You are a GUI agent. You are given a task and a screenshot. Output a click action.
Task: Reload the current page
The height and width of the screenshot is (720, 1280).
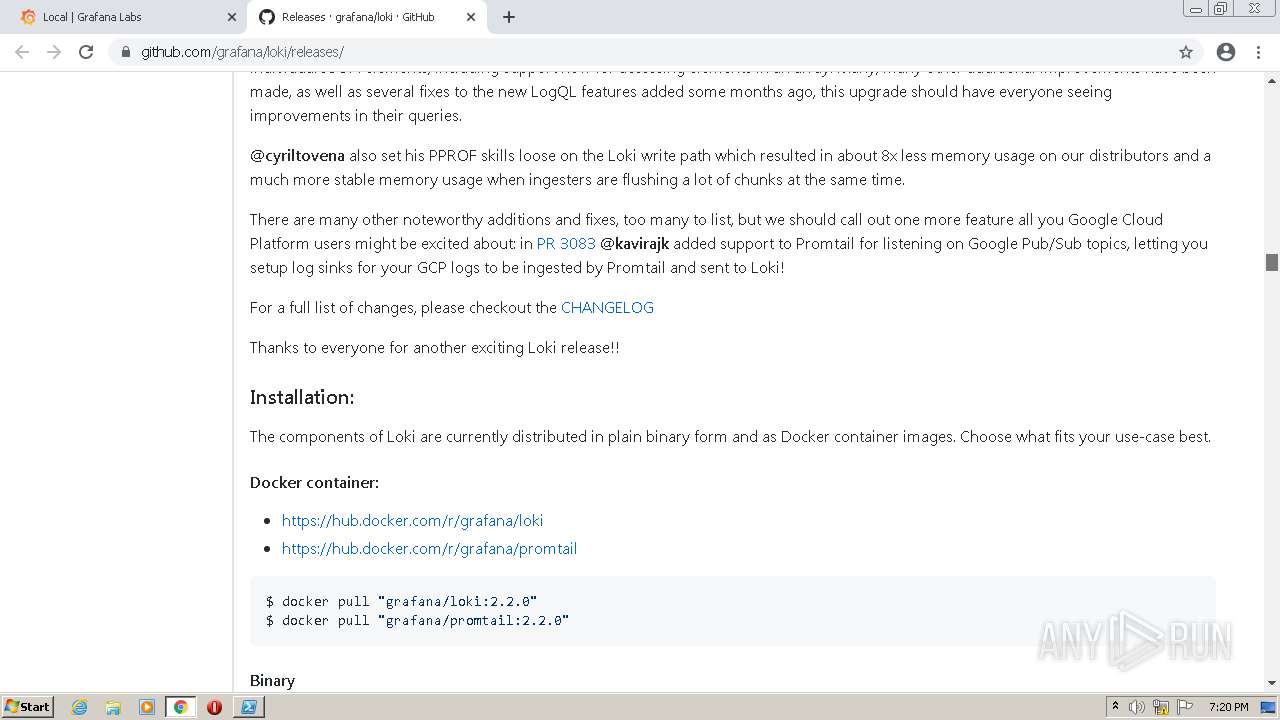click(86, 52)
